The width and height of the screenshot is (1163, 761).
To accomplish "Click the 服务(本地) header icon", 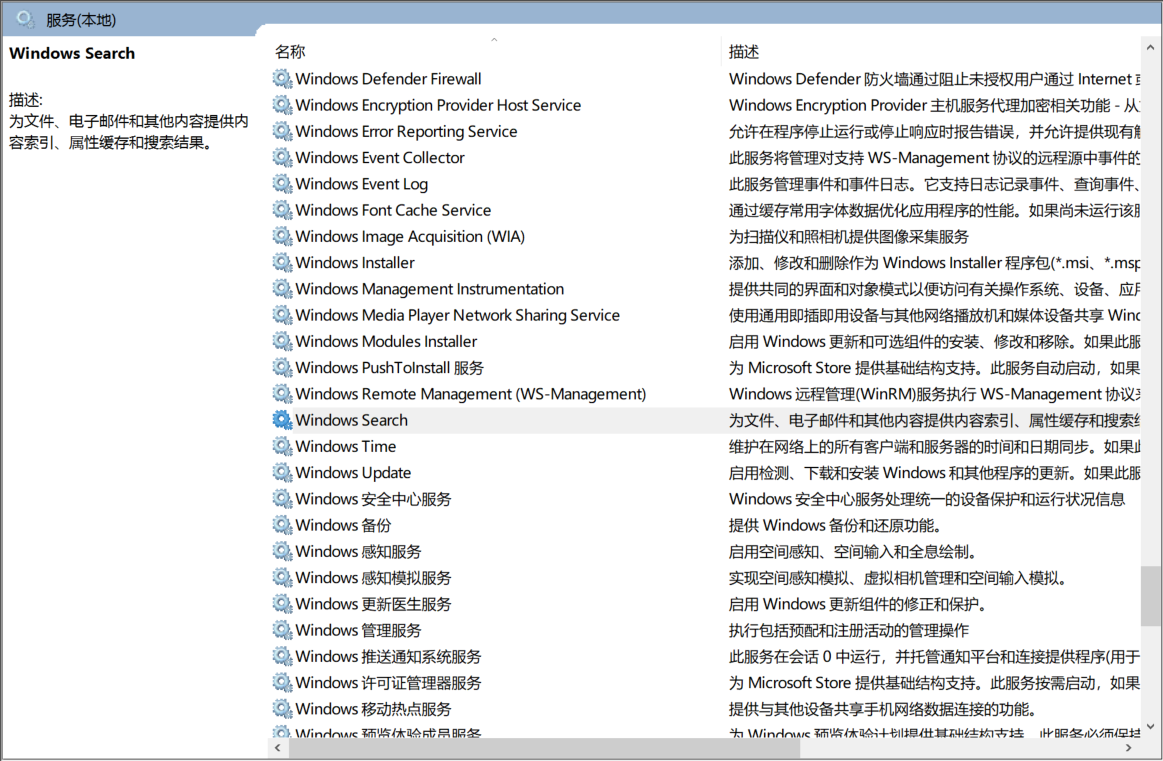I will 25,19.
